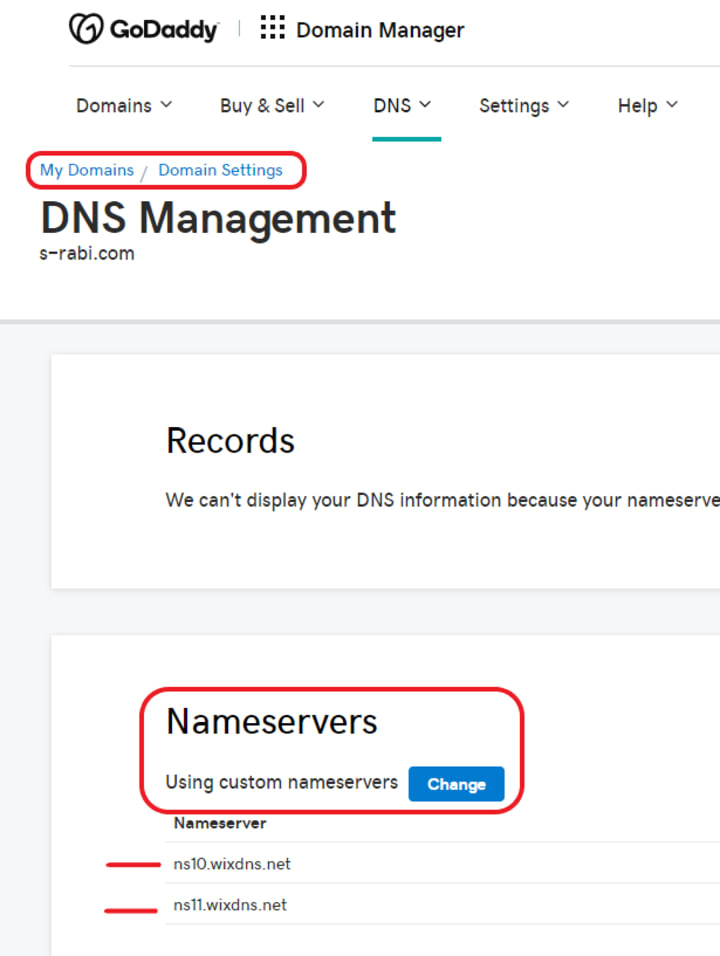Click the Nameserver column header
The height and width of the screenshot is (956, 720).
[x=220, y=823]
